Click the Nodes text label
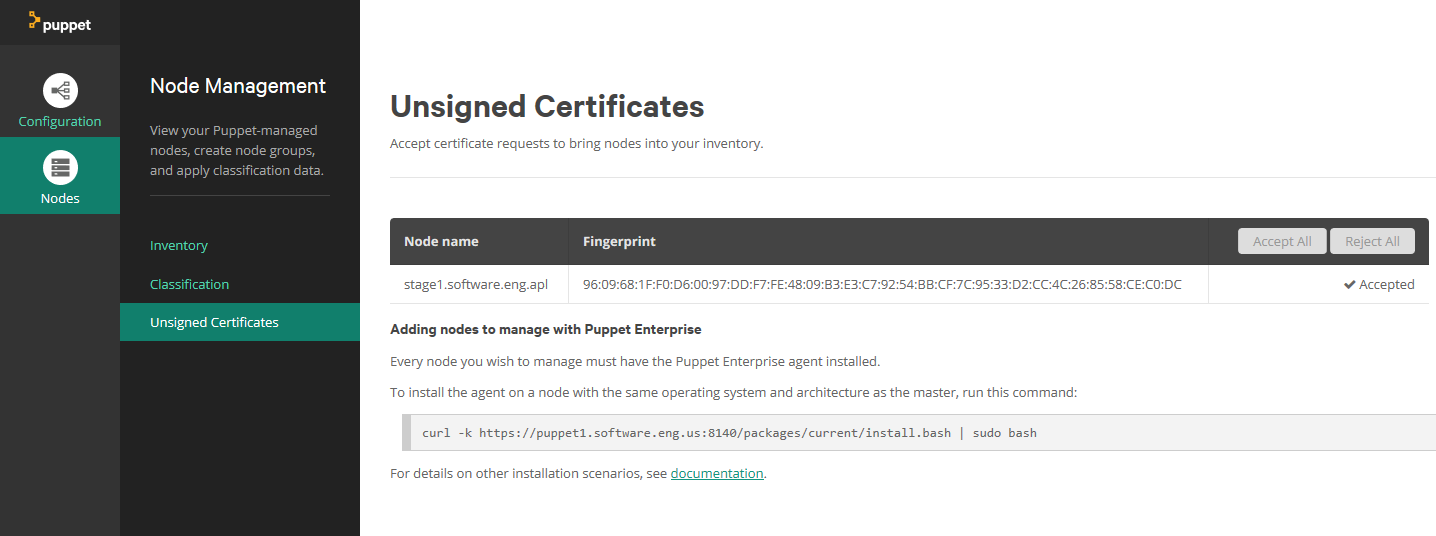 (x=60, y=198)
